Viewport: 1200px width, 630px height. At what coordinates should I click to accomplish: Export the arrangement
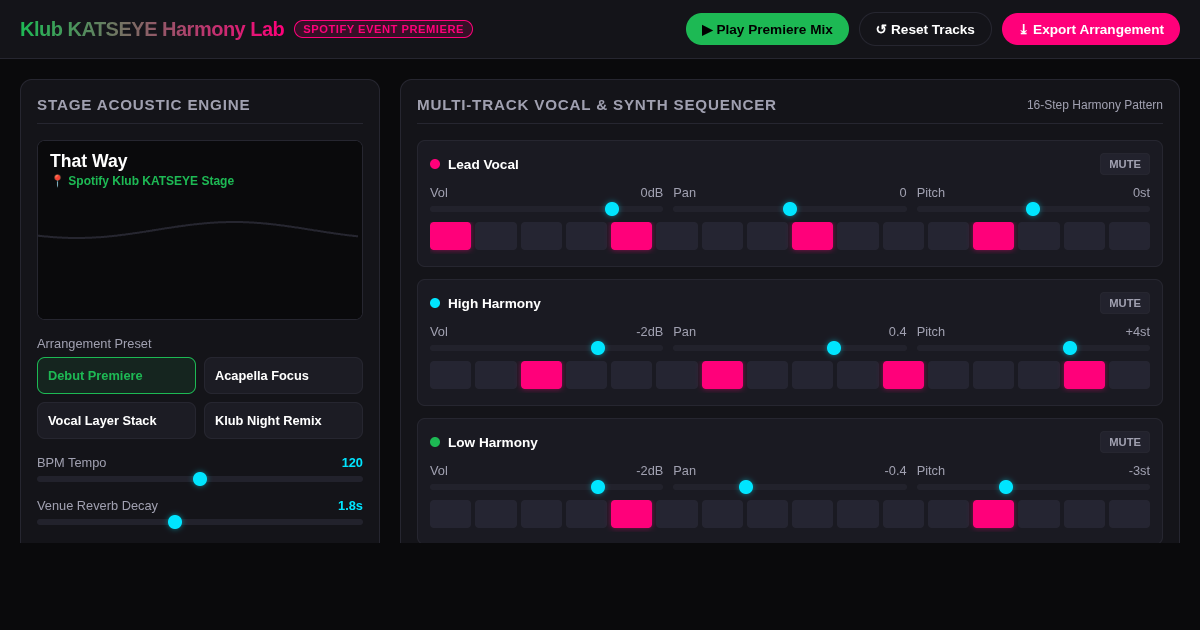tap(1091, 29)
